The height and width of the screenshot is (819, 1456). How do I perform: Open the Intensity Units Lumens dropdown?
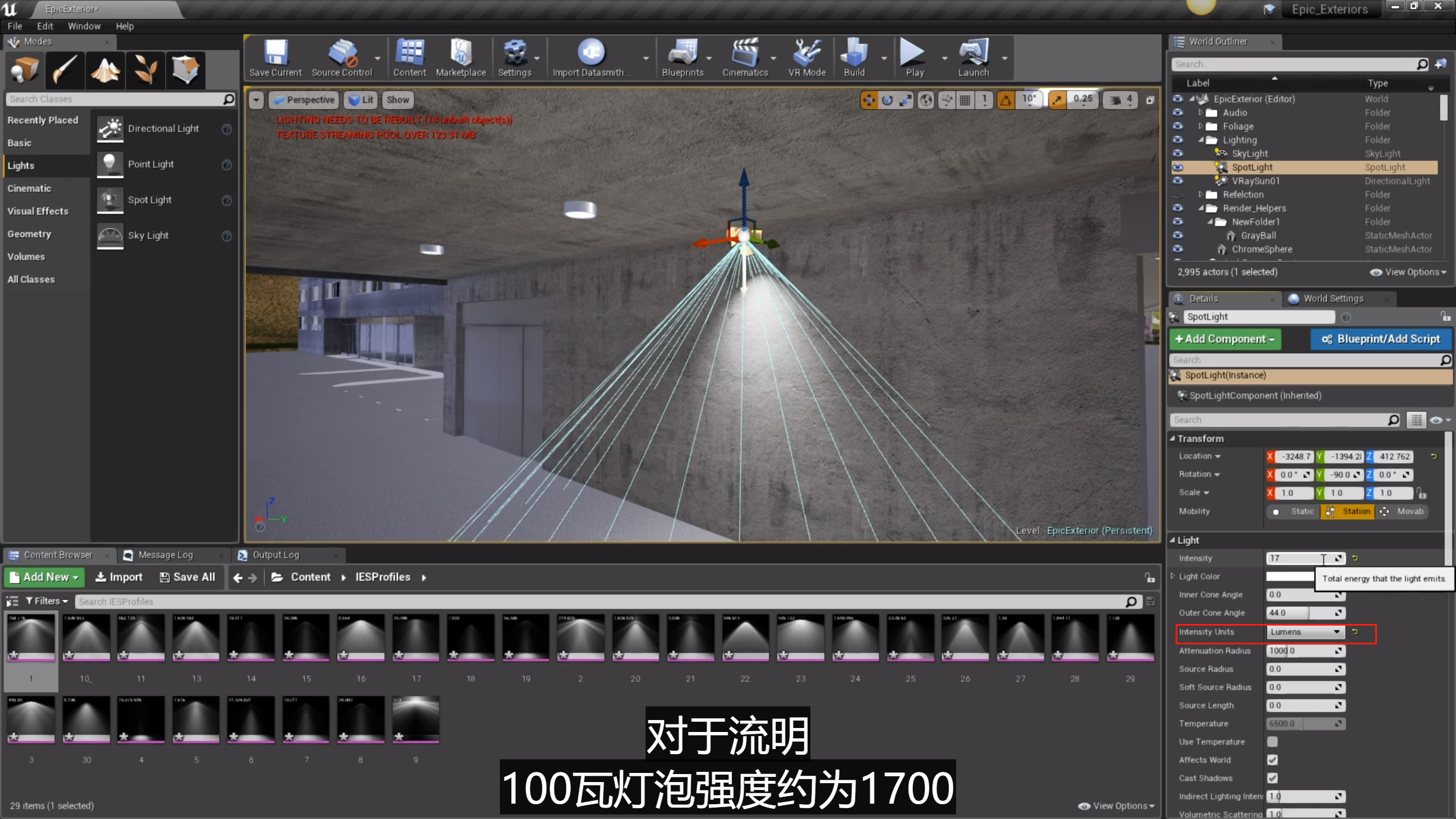[x=1305, y=632]
